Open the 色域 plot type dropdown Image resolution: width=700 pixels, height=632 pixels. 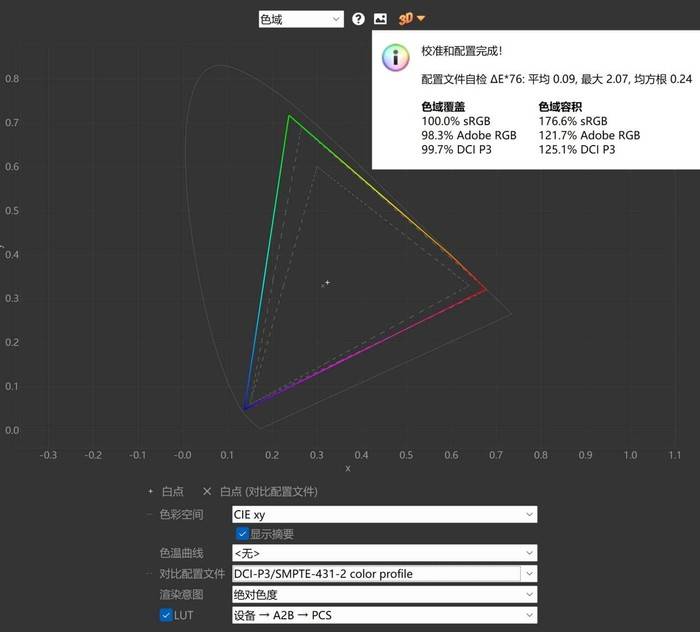coord(301,19)
